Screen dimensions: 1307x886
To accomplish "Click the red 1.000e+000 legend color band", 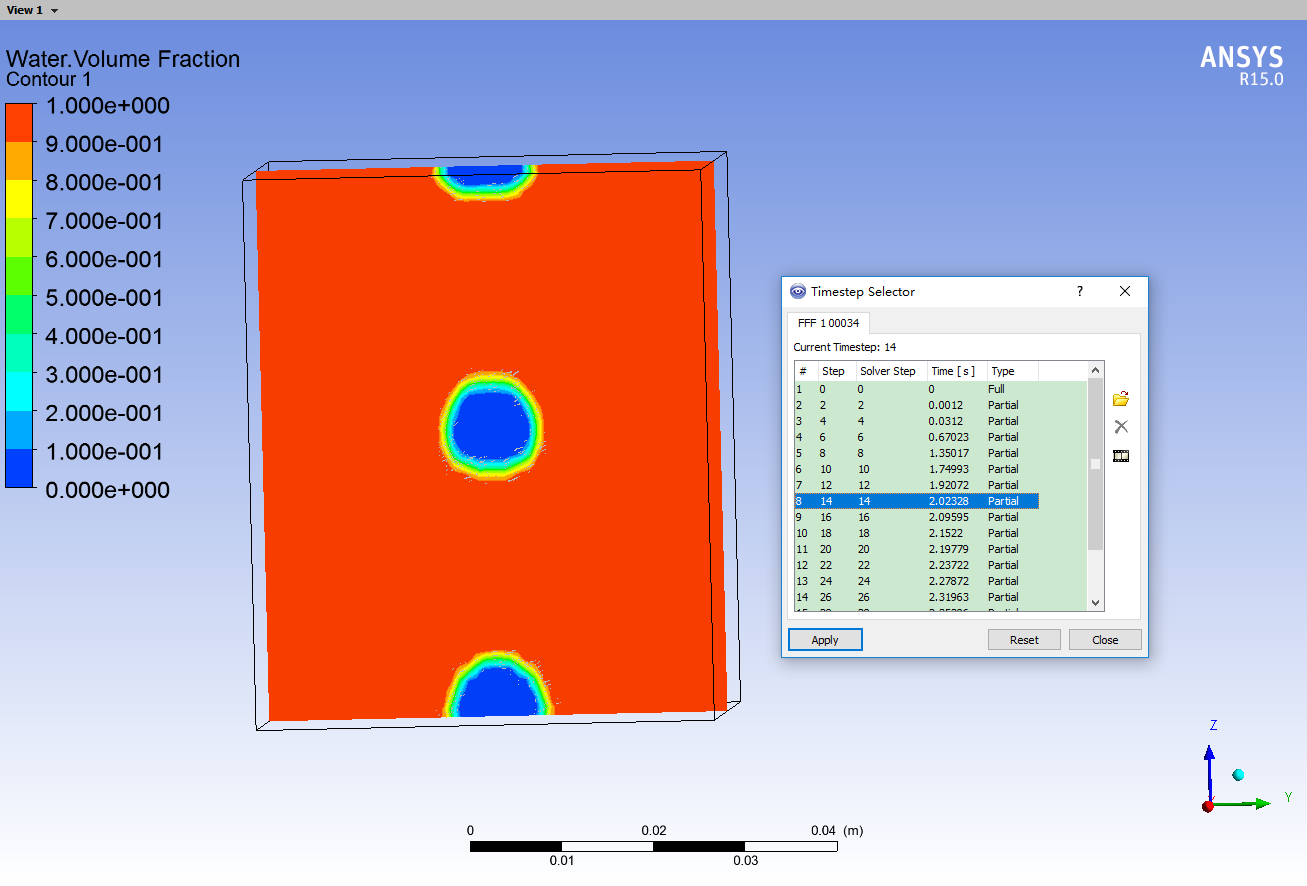I will (x=20, y=122).
